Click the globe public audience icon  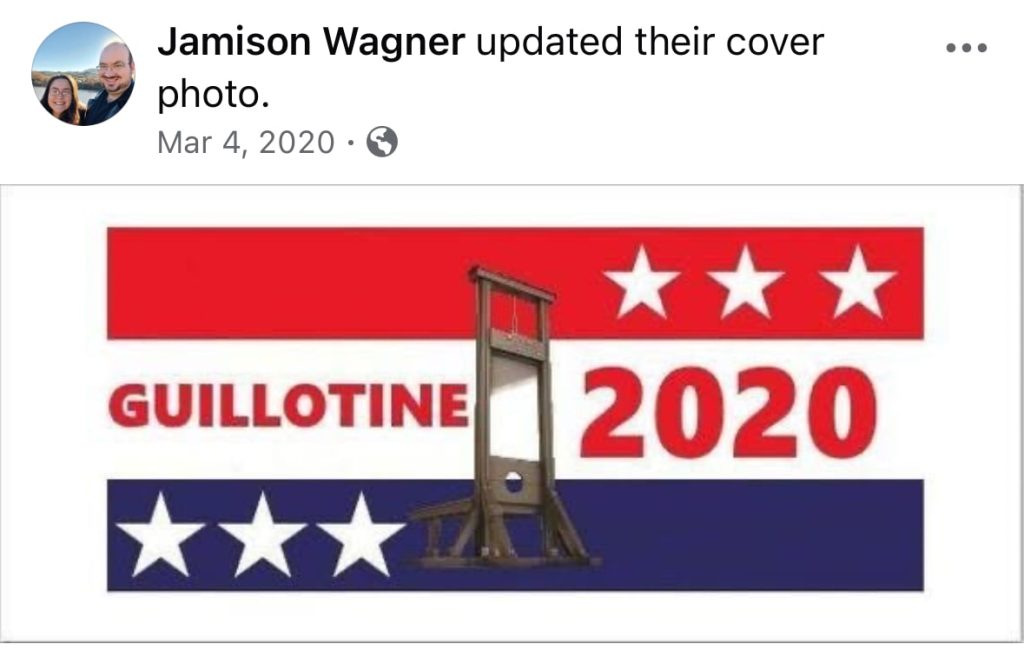pos(382,142)
